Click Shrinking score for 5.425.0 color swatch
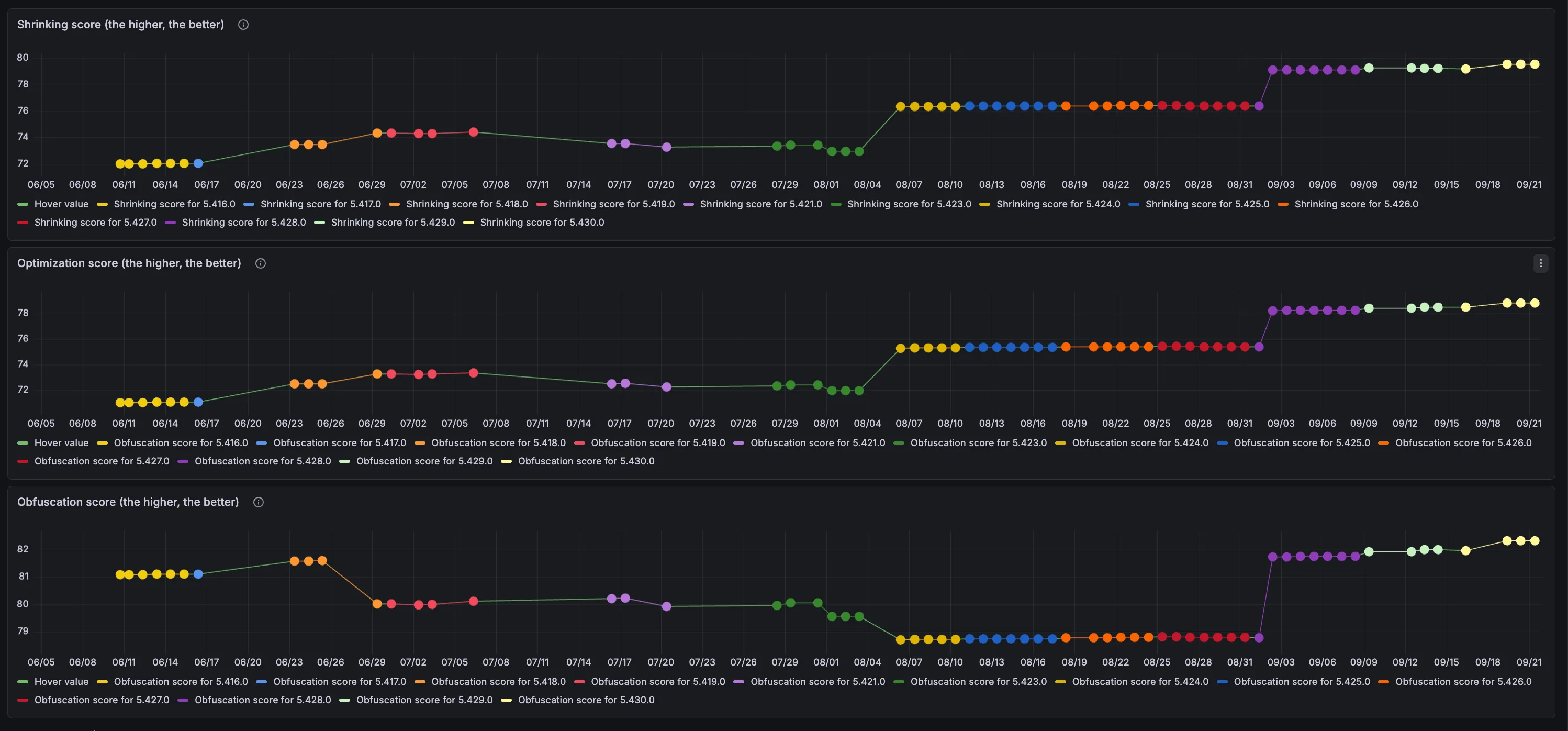Viewport: 1568px width, 731px height. coord(1134,205)
